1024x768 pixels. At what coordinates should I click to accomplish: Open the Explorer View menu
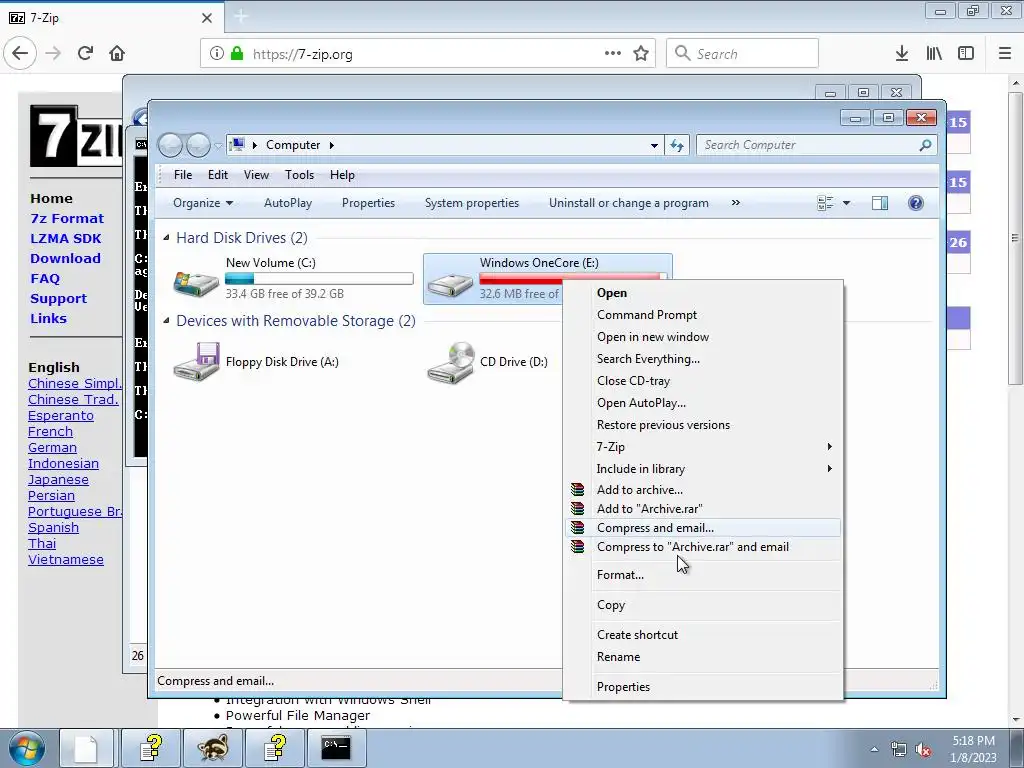pyautogui.click(x=256, y=175)
